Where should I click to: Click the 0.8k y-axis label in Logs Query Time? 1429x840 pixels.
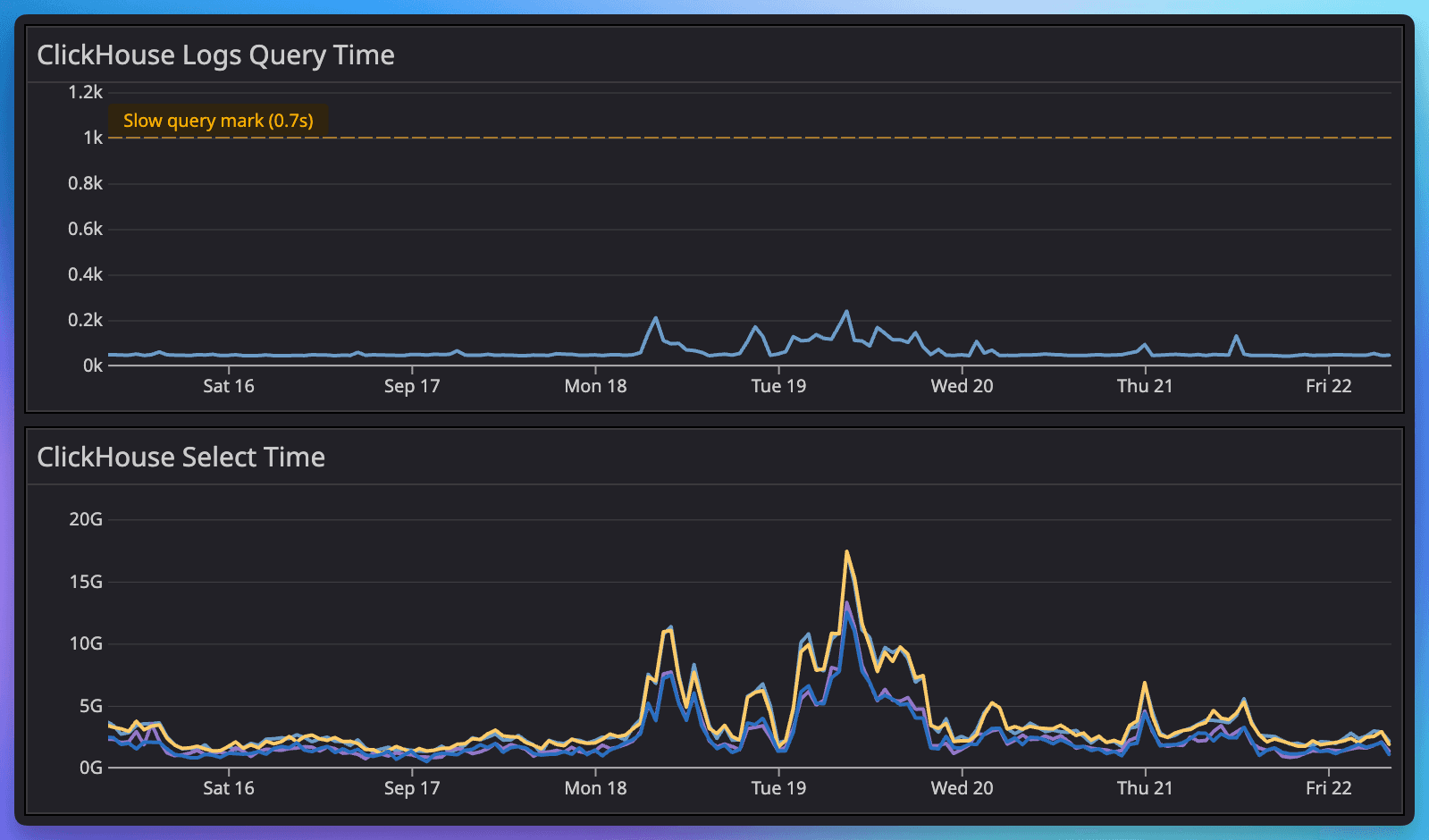pos(86,183)
